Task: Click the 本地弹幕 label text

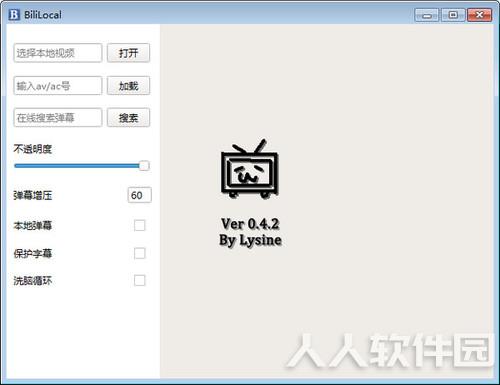Action: (x=33, y=225)
